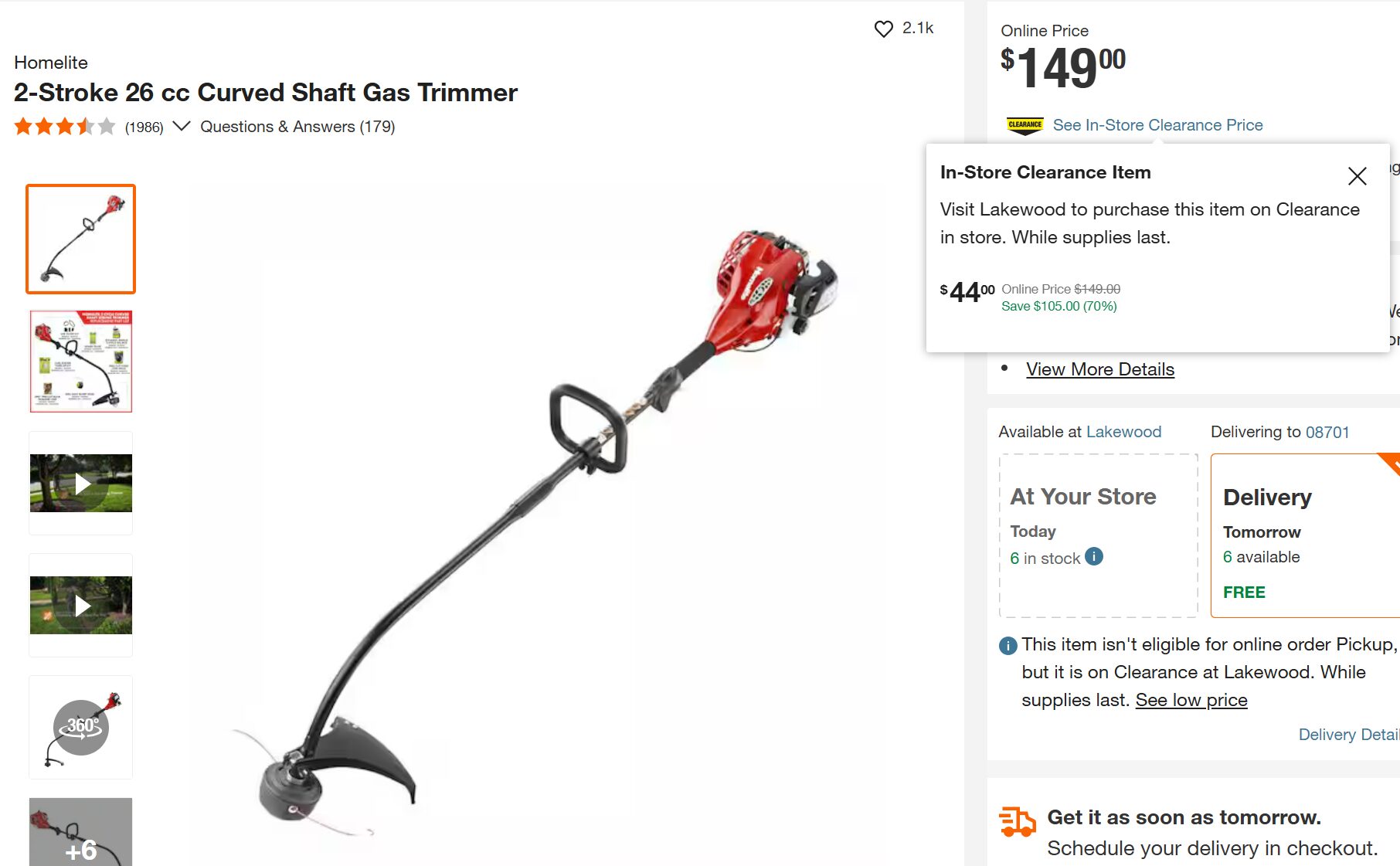Click the delivery truck icon
This screenshot has height=866, width=1400.
[x=1017, y=821]
